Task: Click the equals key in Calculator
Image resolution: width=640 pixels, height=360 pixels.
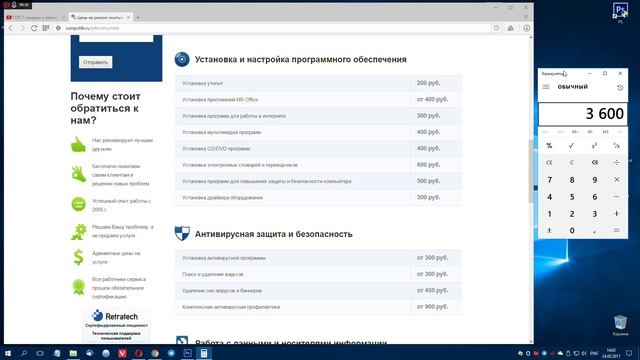Action: [x=616, y=230]
